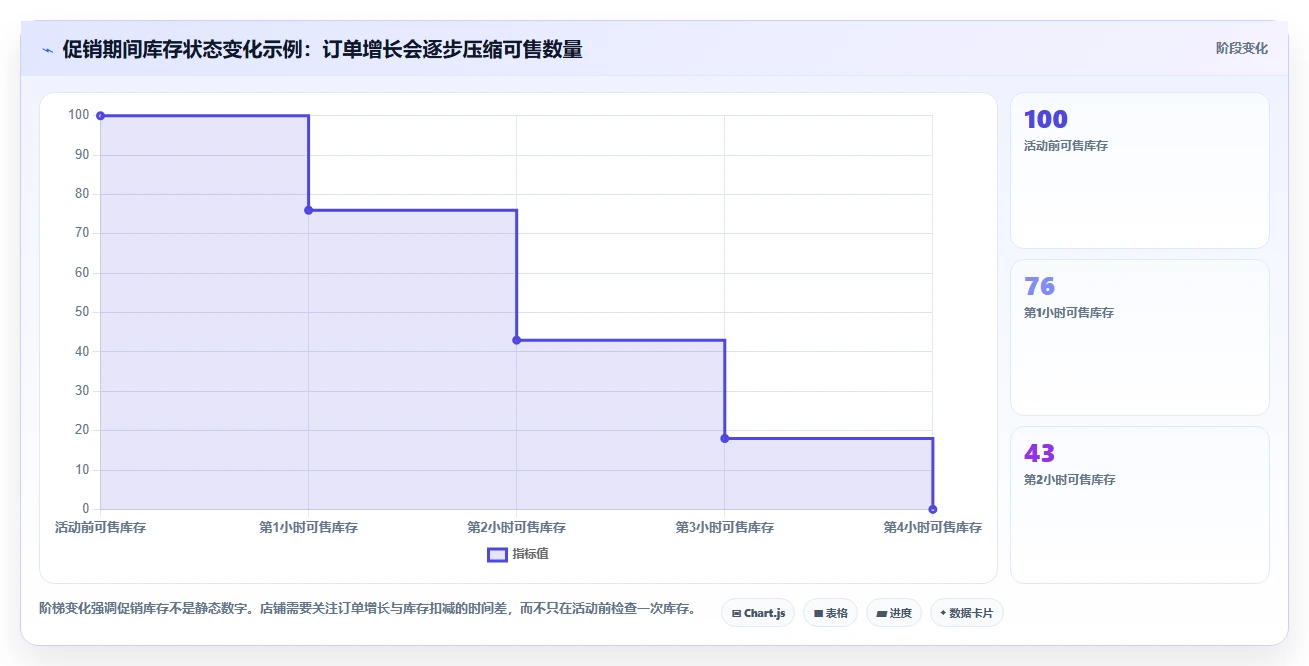Click the 43 data point at 第2小时
This screenshot has width=1309, height=666.
click(x=516, y=340)
